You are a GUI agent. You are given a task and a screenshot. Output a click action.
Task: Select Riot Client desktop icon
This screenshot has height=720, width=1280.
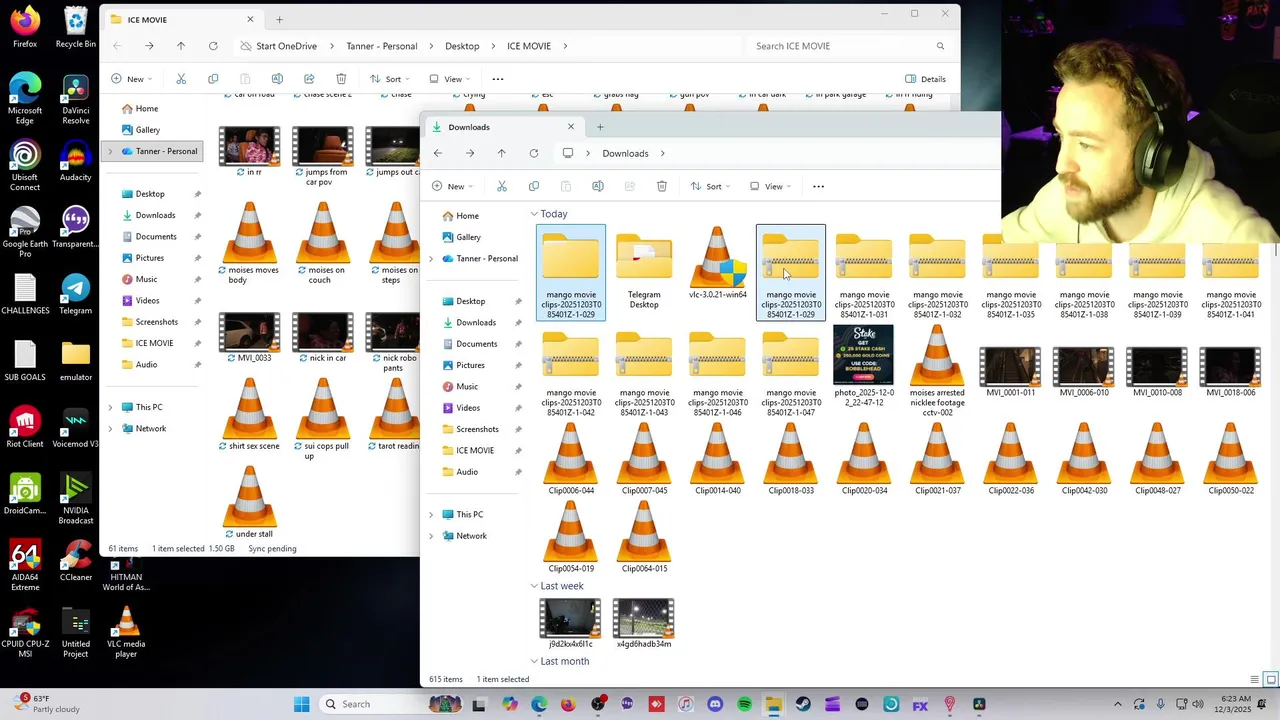click(25, 427)
